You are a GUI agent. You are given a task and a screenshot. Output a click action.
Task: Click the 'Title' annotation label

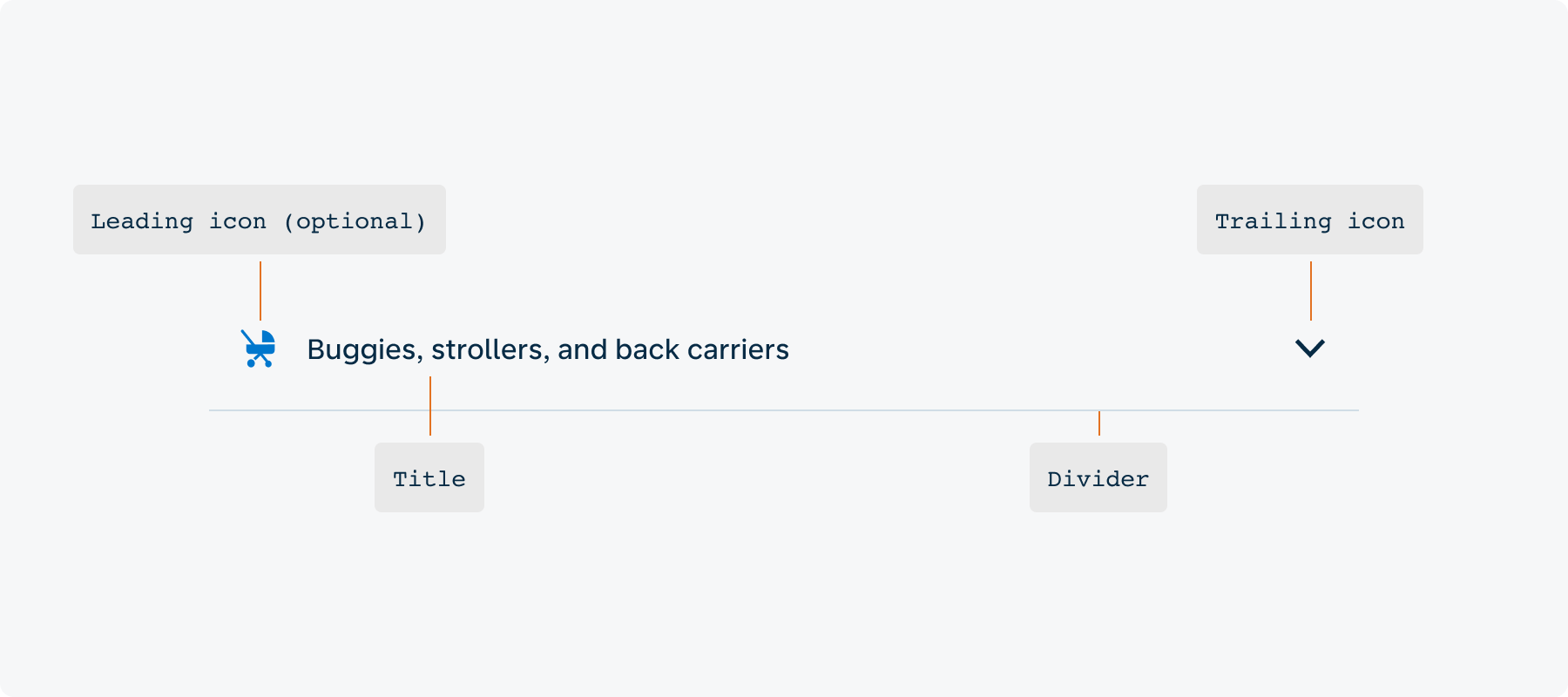tap(429, 477)
